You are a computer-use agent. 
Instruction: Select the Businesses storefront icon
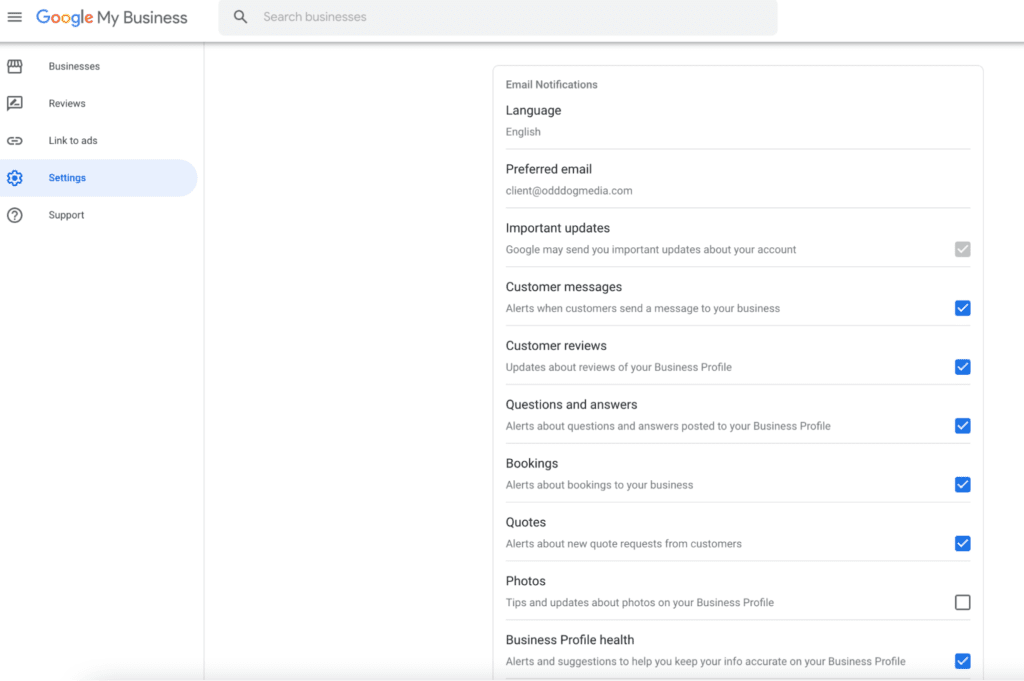coord(15,66)
